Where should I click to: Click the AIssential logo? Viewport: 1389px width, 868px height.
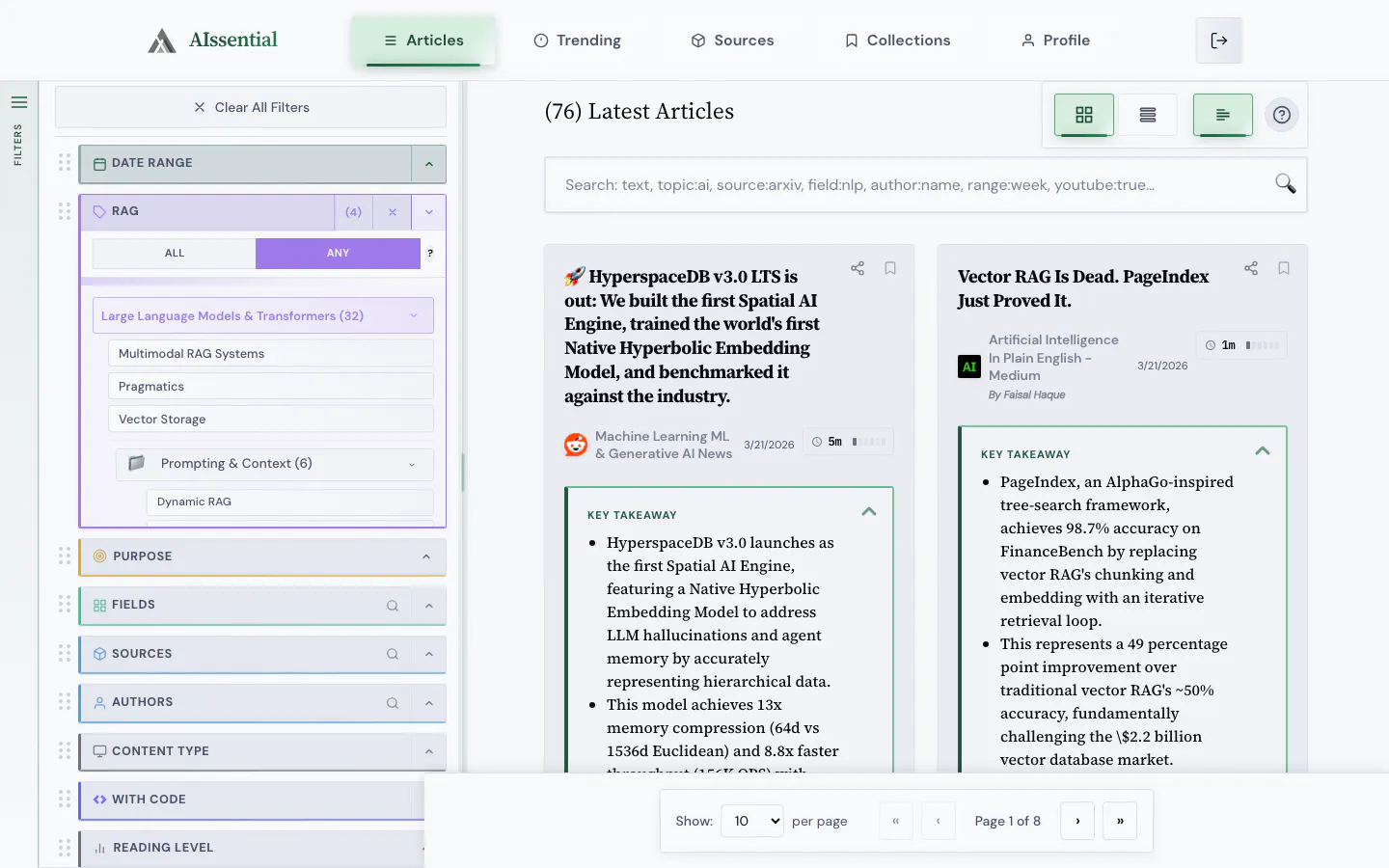point(212,40)
